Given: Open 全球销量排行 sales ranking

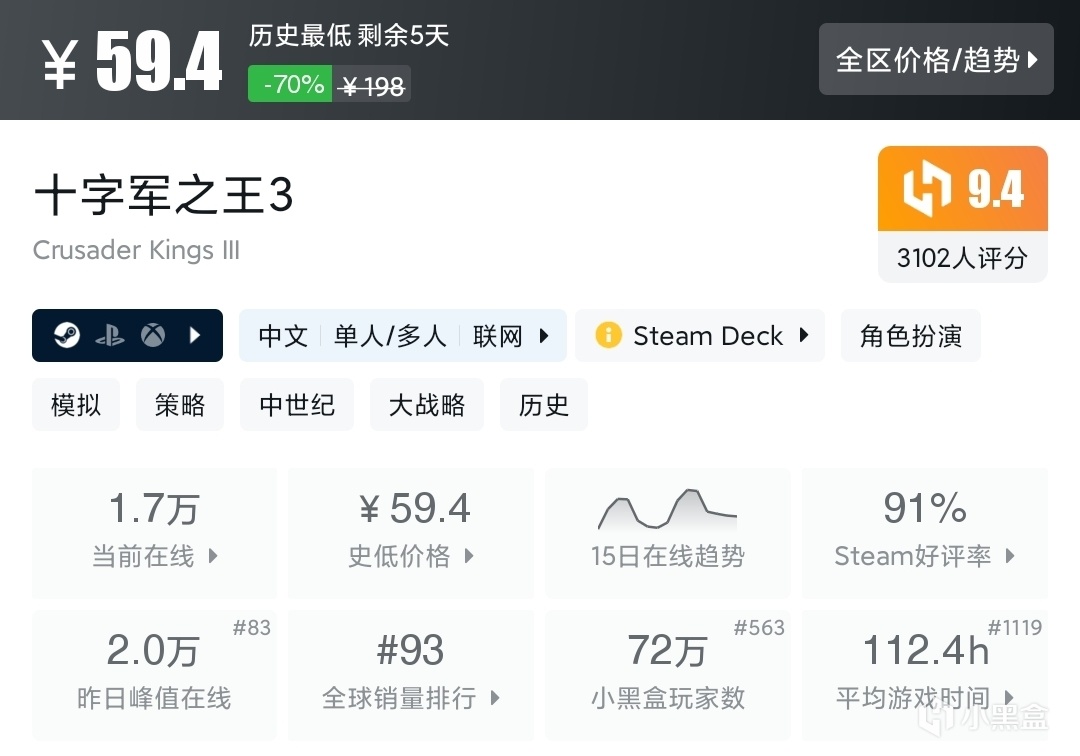Looking at the screenshot, I should 410,674.
